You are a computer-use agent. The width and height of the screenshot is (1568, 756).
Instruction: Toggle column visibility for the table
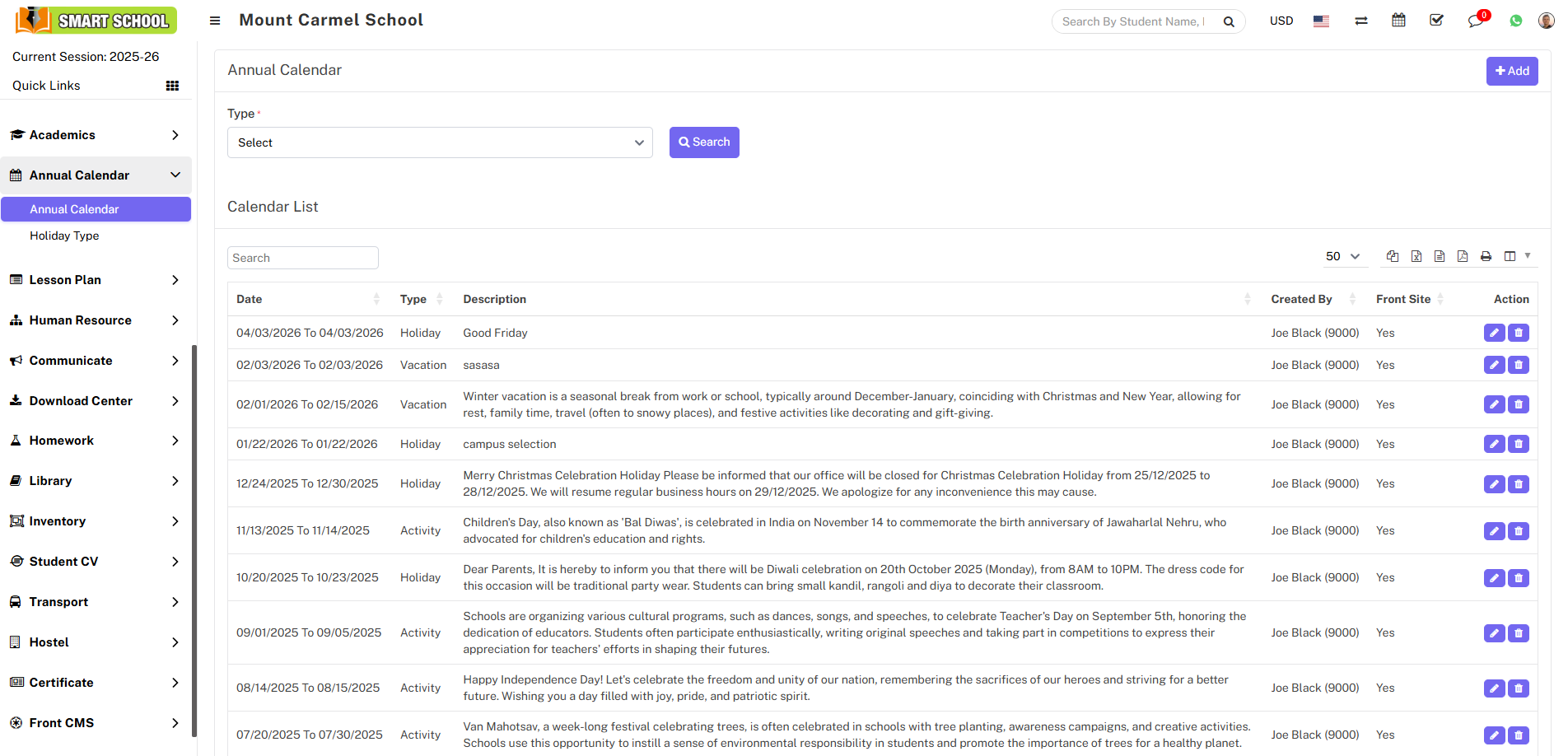pos(1515,256)
